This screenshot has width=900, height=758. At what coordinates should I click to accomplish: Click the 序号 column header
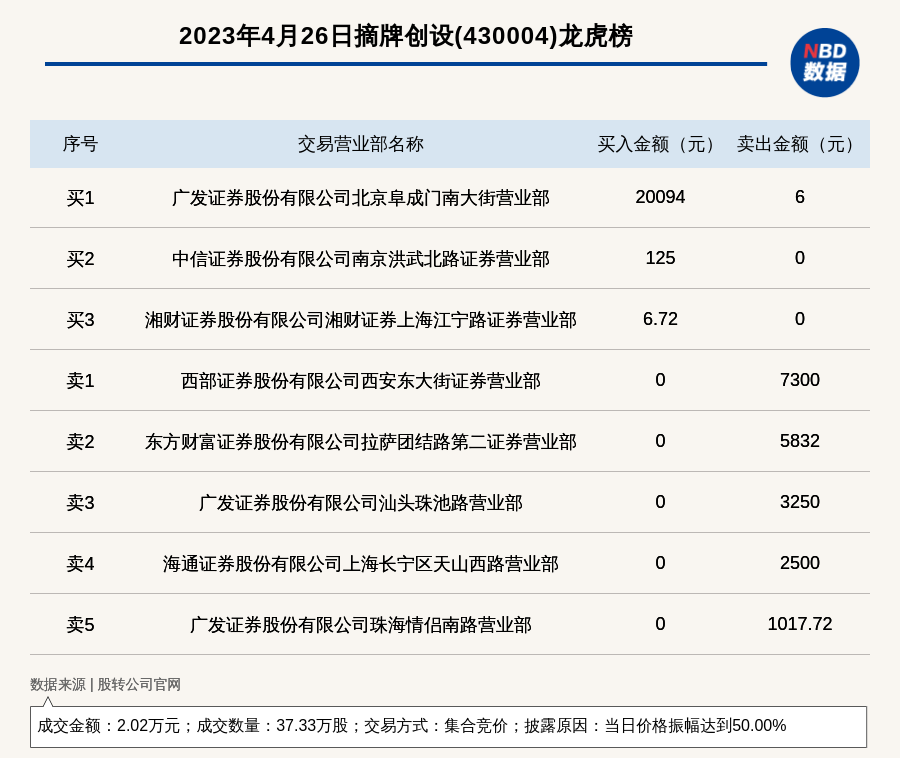point(80,144)
